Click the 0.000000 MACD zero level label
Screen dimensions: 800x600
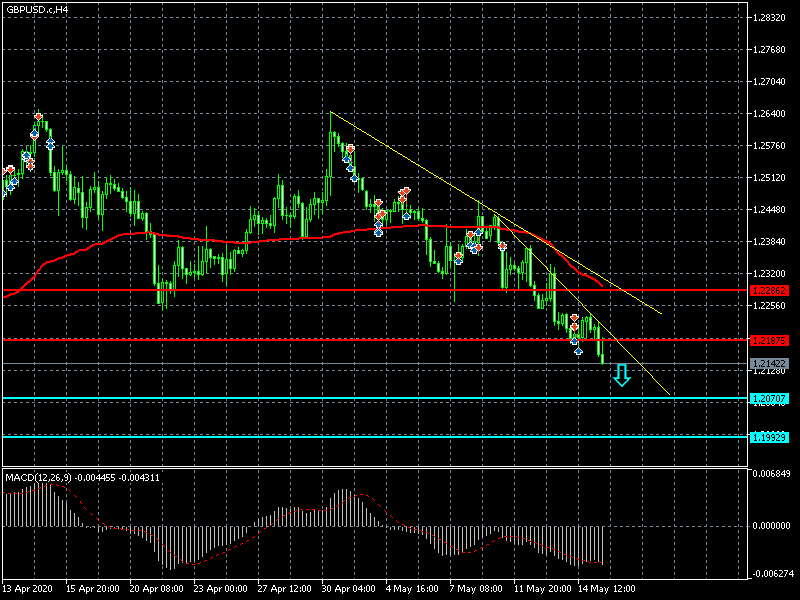772,525
